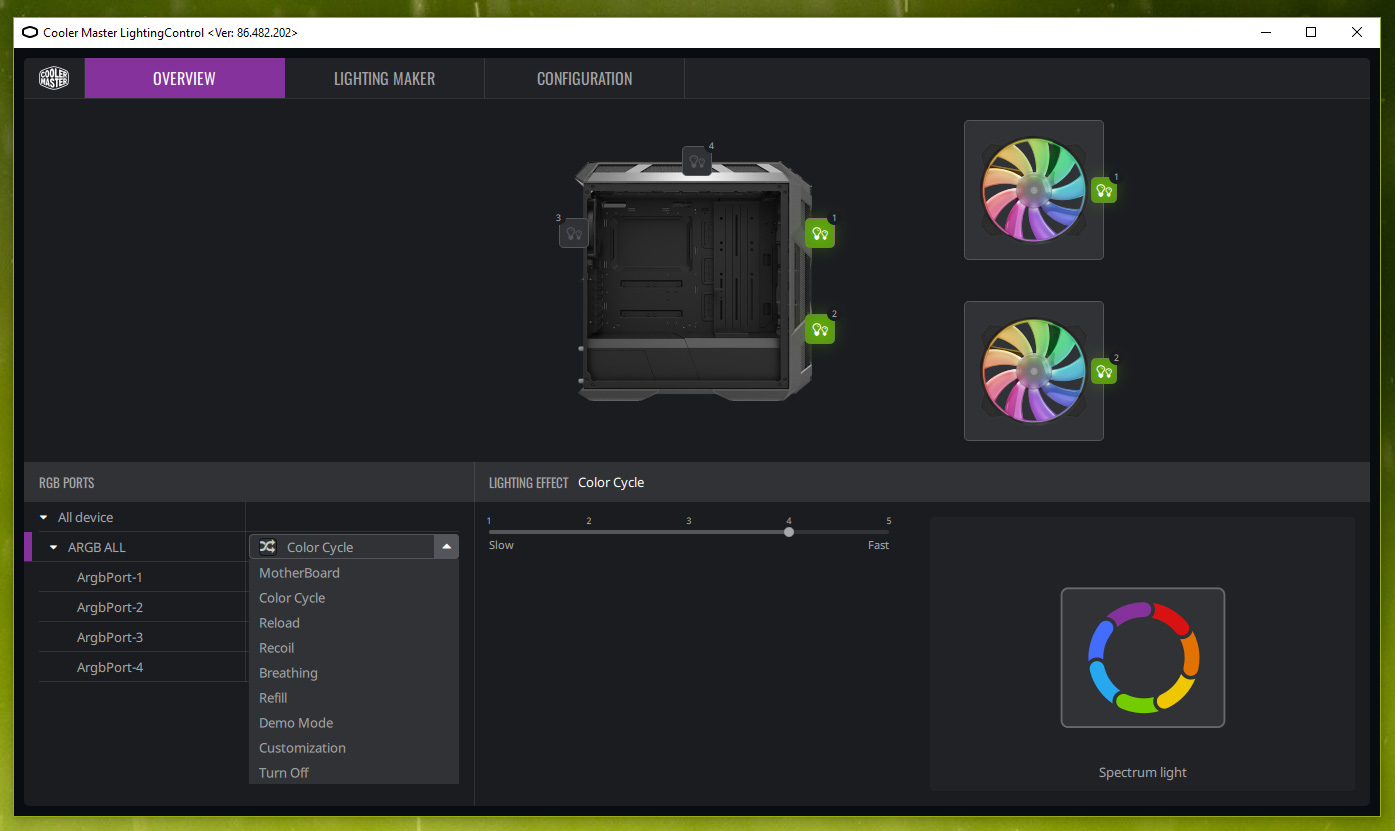Choose Recoil lighting effect
The height and width of the screenshot is (831, 1395).
tap(354, 648)
